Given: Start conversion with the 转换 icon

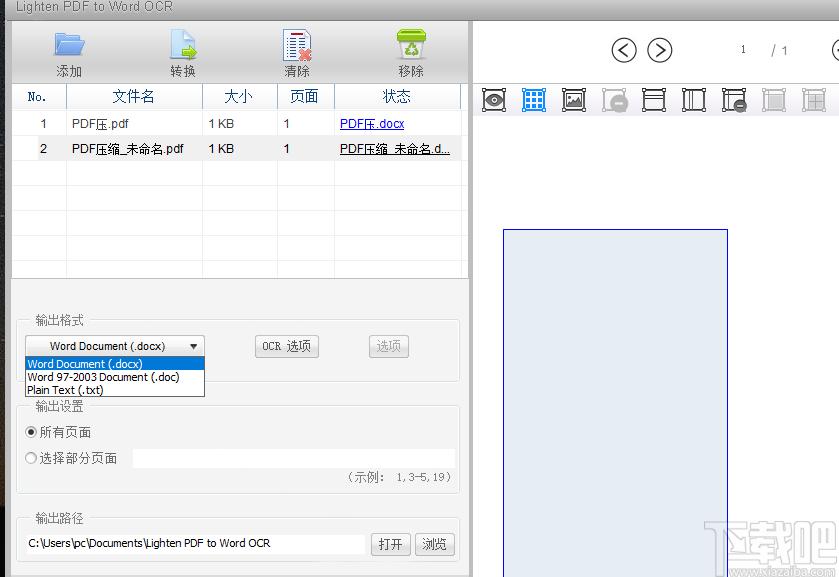Looking at the screenshot, I should (183, 45).
